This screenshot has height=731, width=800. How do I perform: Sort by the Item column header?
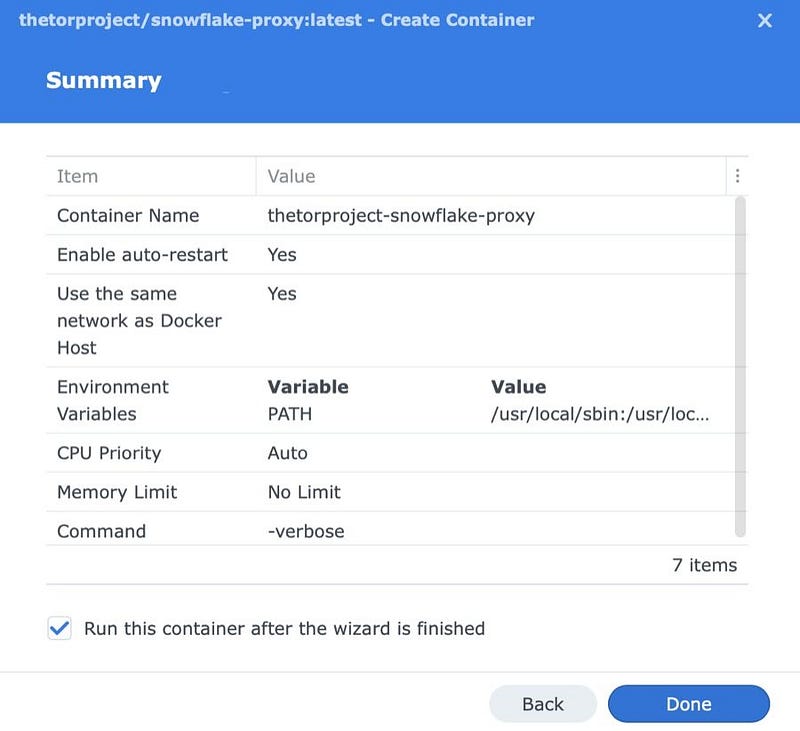click(x=151, y=176)
